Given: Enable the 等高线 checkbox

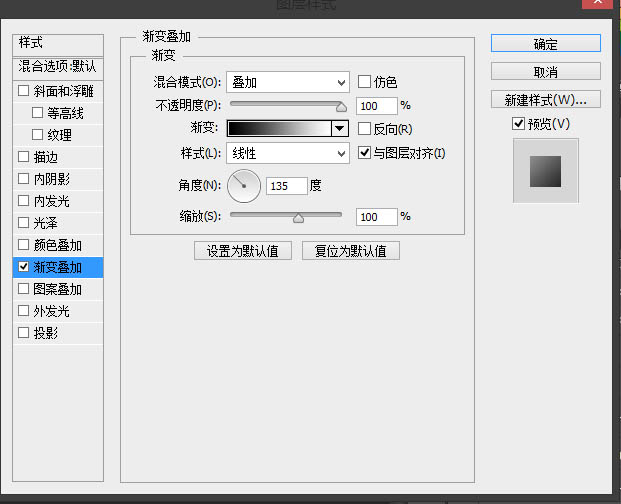Looking at the screenshot, I should point(37,113).
